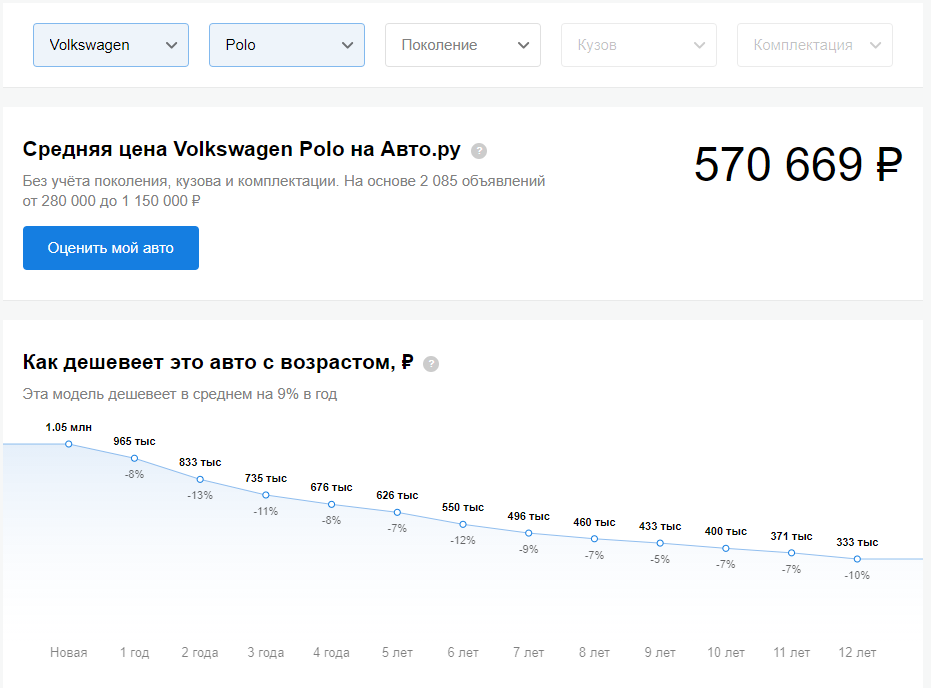
Task: Click help icon next to Как дешевеет heading
Action: coord(431,364)
